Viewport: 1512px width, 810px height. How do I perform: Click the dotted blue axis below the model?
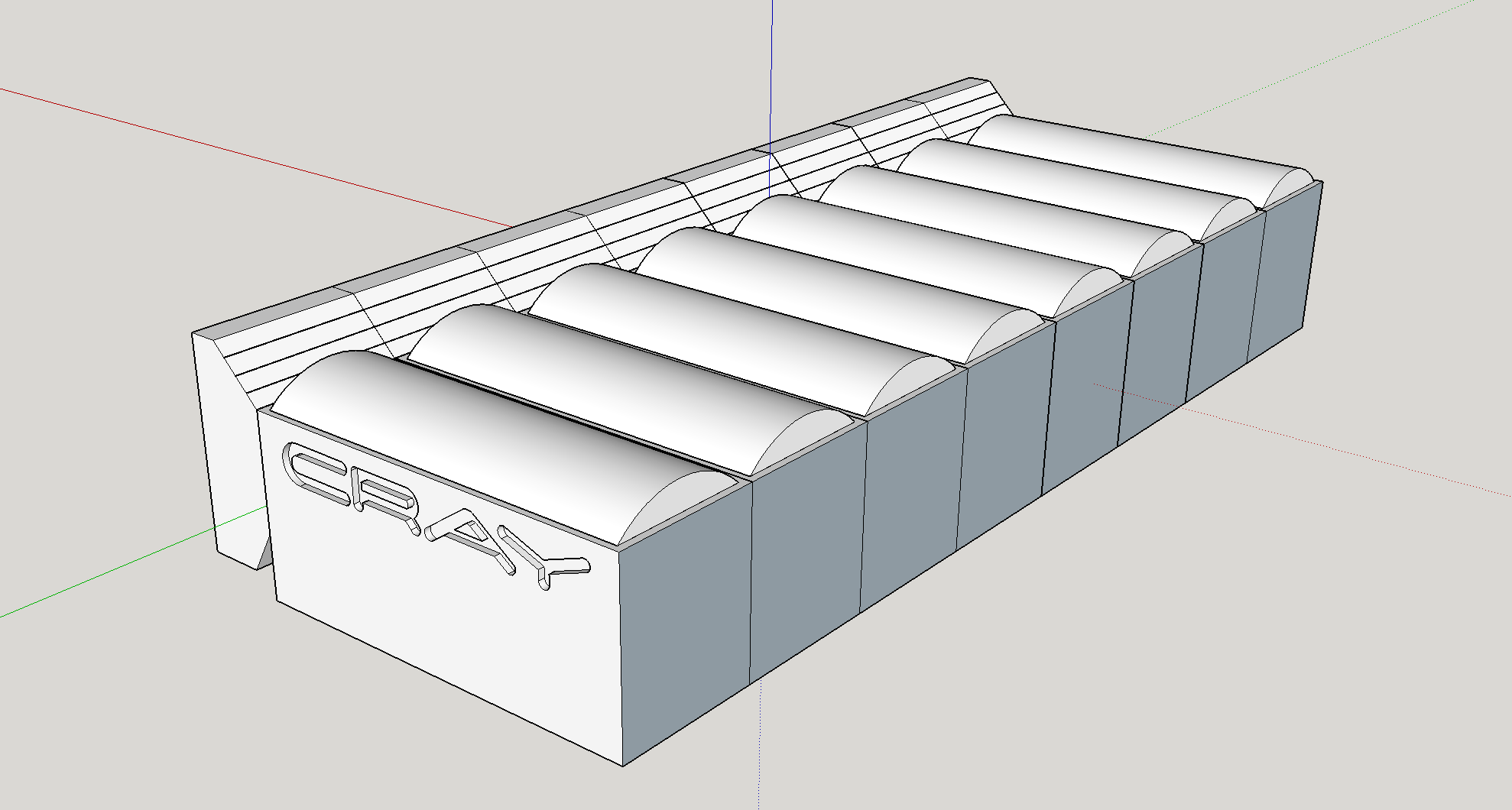coord(760,745)
